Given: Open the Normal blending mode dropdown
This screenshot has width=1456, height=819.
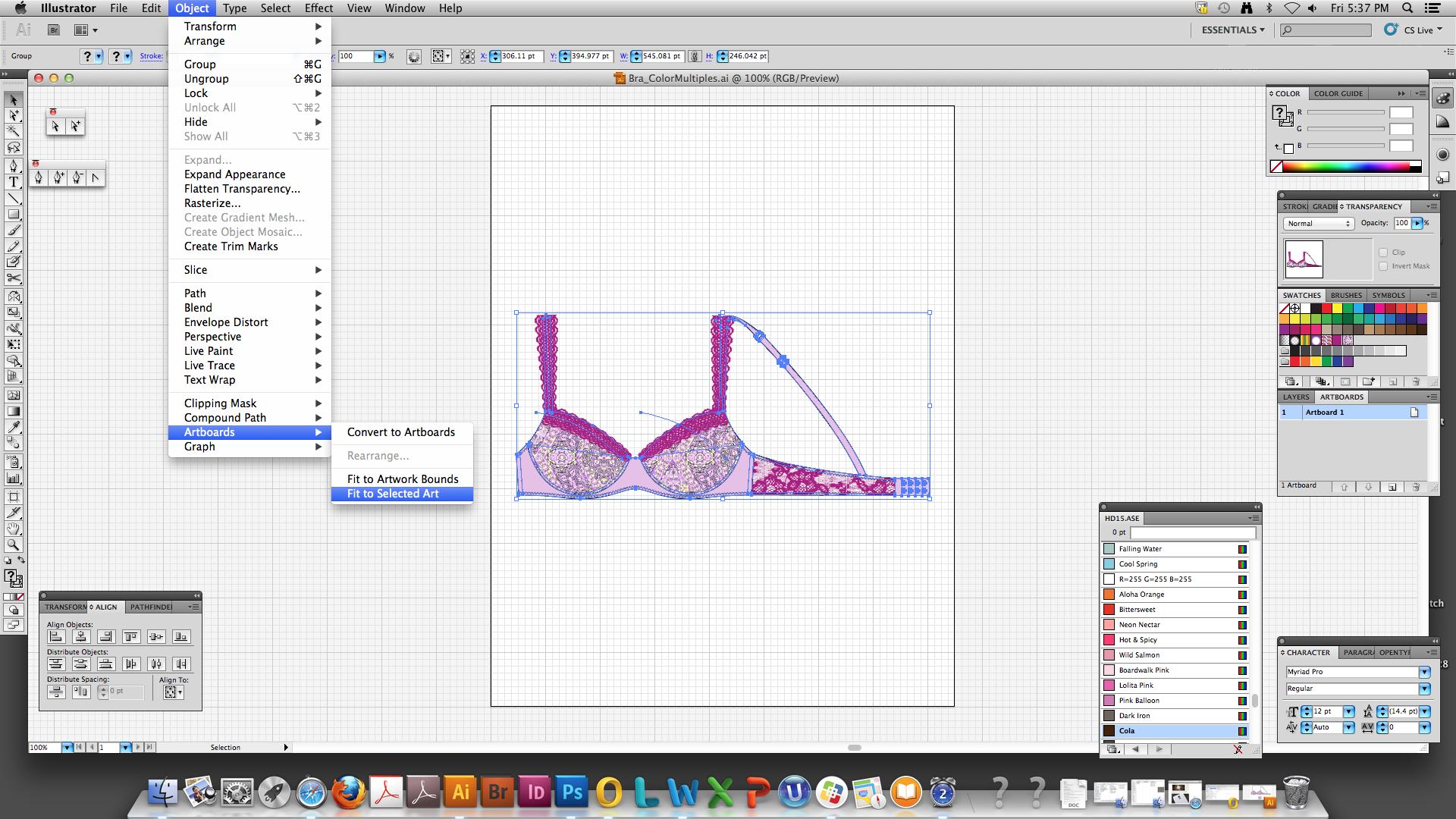Looking at the screenshot, I should [1318, 224].
